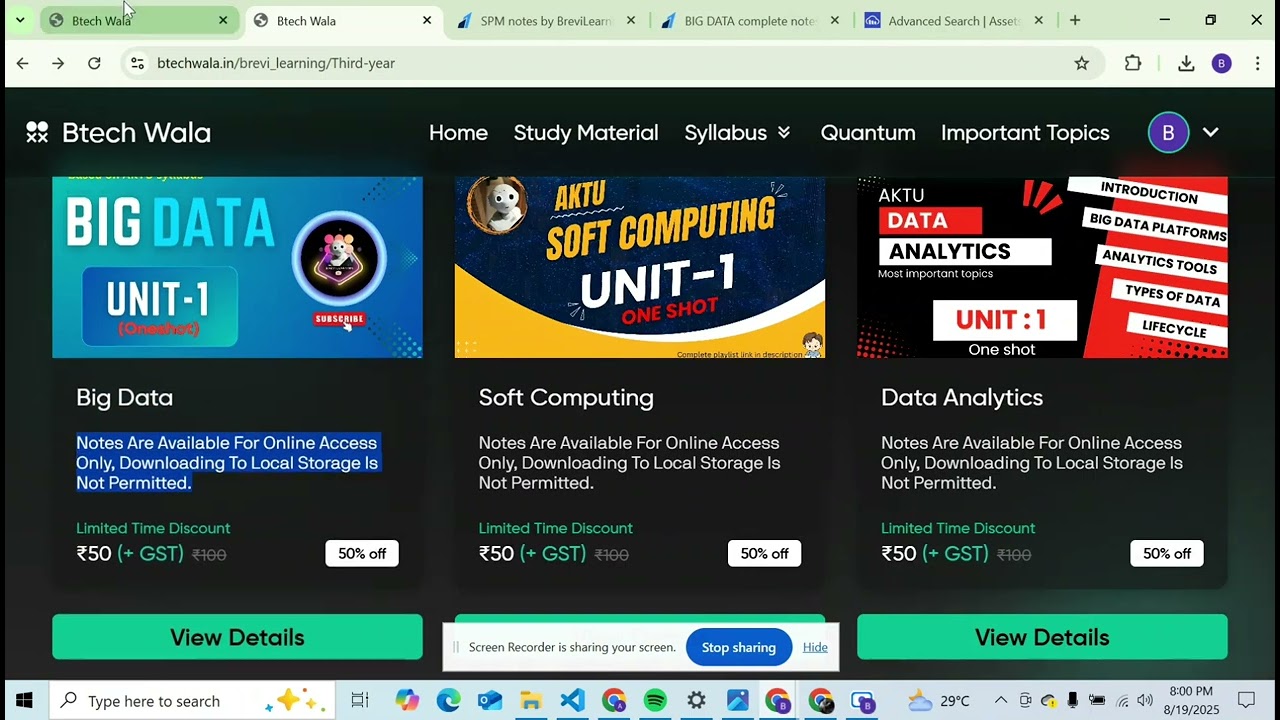The height and width of the screenshot is (720, 1280).
Task: Expand user account chevron beside avatar
Action: 1210,132
